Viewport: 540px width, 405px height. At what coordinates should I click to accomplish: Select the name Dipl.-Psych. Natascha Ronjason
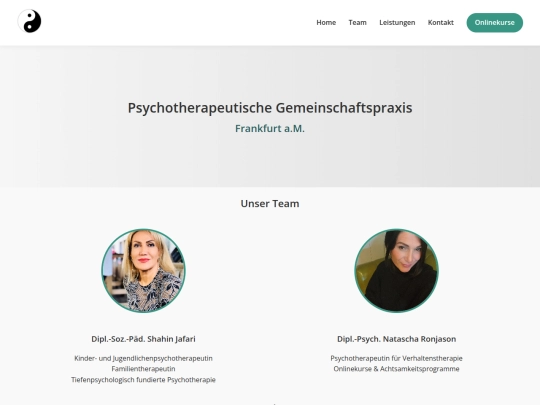coord(396,339)
